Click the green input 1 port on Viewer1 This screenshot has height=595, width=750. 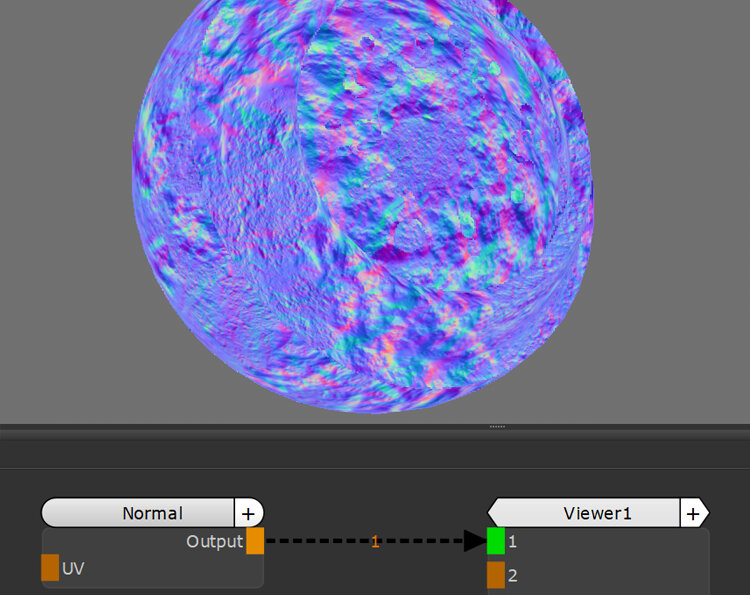[496, 541]
